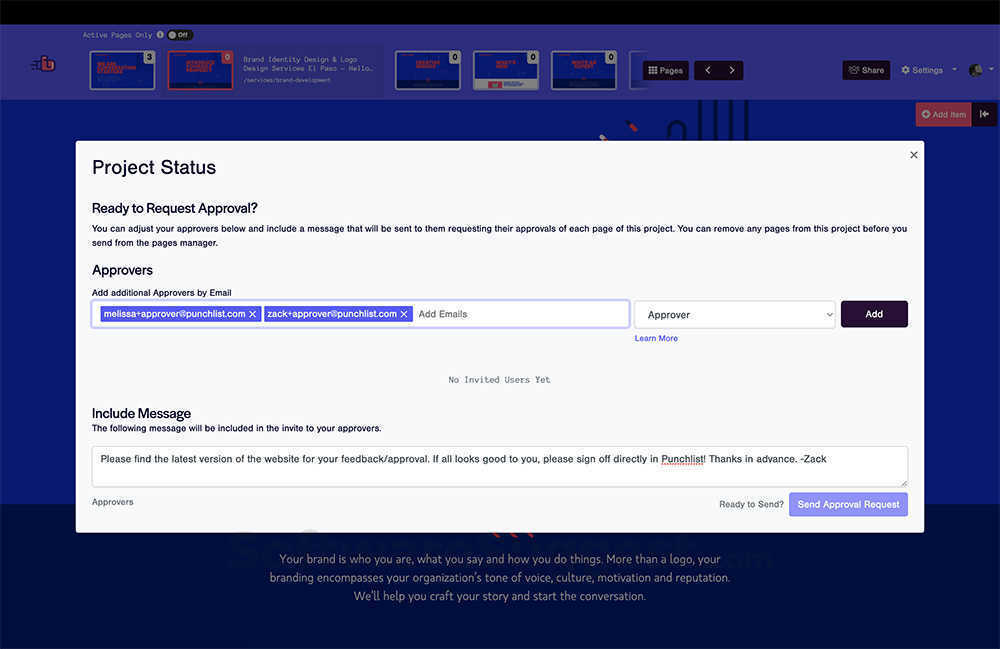Click the Send Approval Request button
This screenshot has height=649, width=1000.
pyautogui.click(x=848, y=504)
